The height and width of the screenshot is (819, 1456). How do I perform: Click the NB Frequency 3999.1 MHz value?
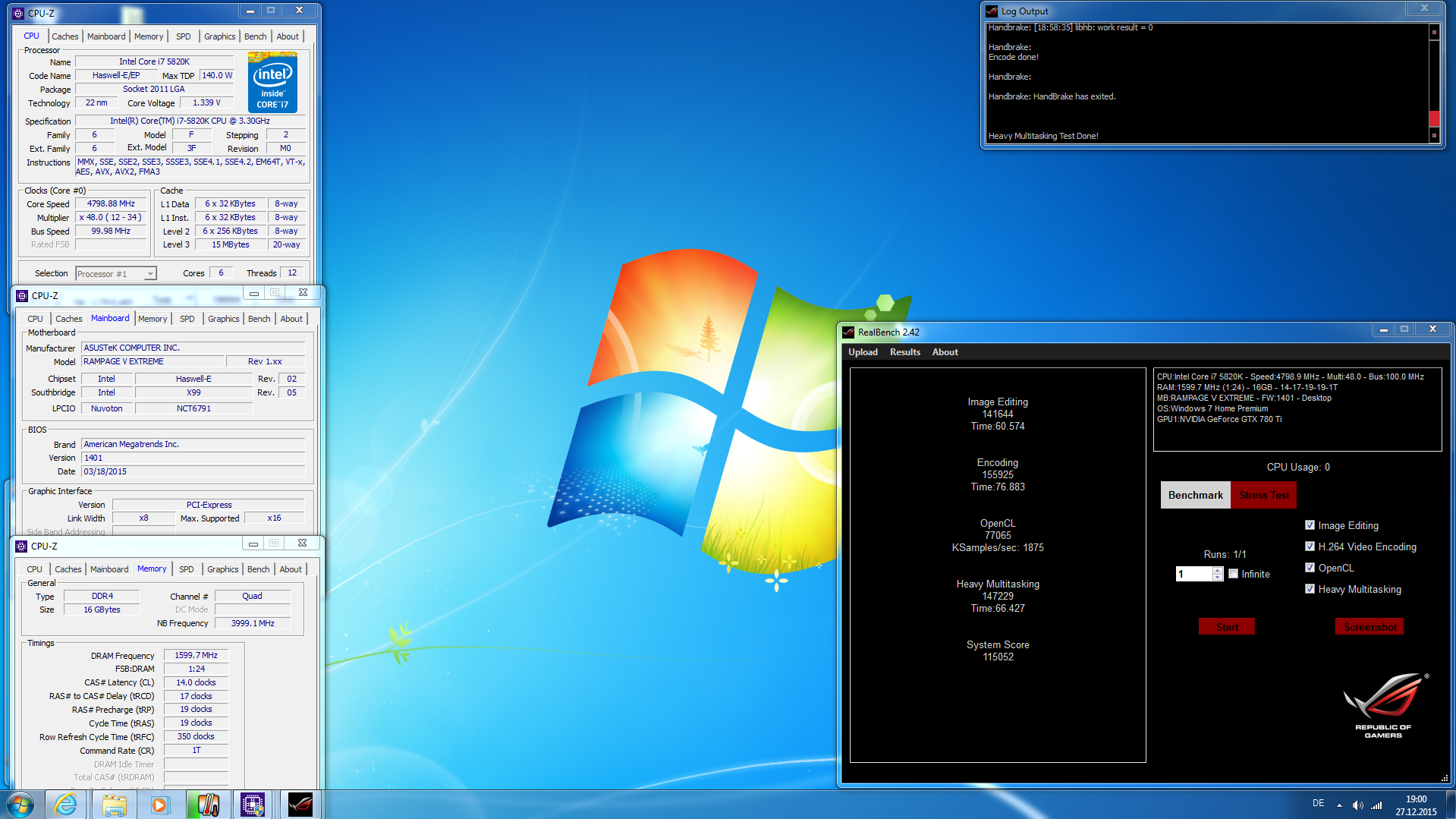coord(253,623)
